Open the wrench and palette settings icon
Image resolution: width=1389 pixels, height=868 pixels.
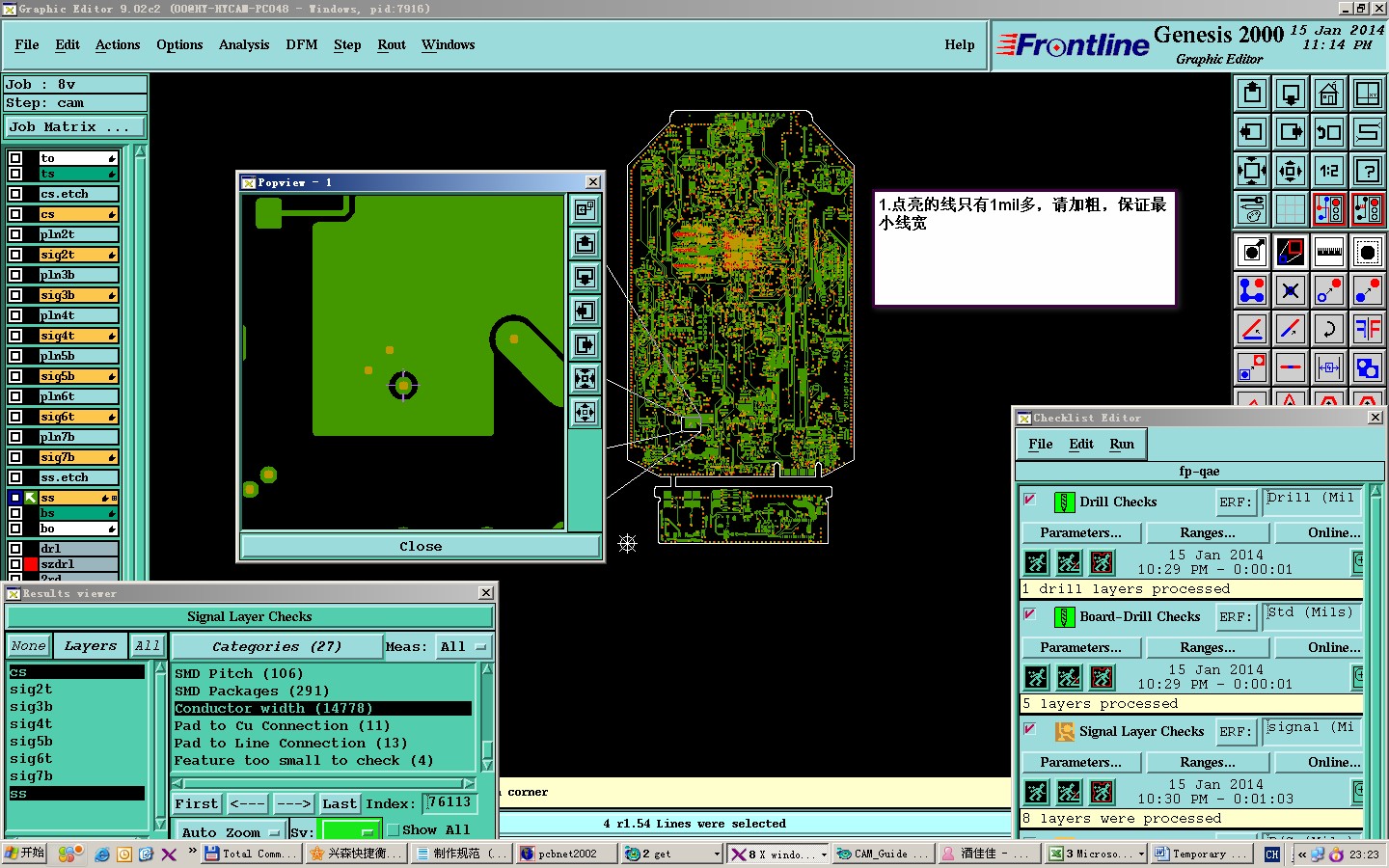[1252, 208]
